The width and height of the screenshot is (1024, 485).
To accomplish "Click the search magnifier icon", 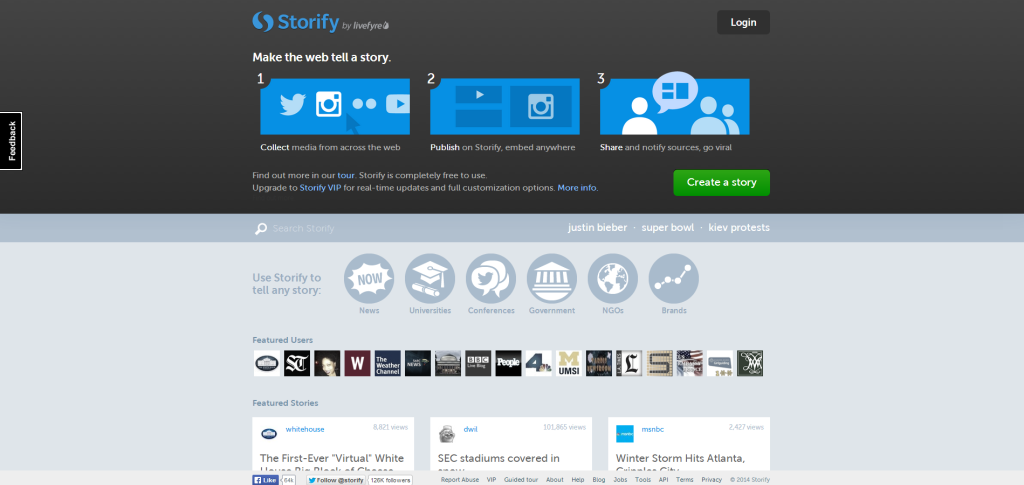I will (x=261, y=228).
